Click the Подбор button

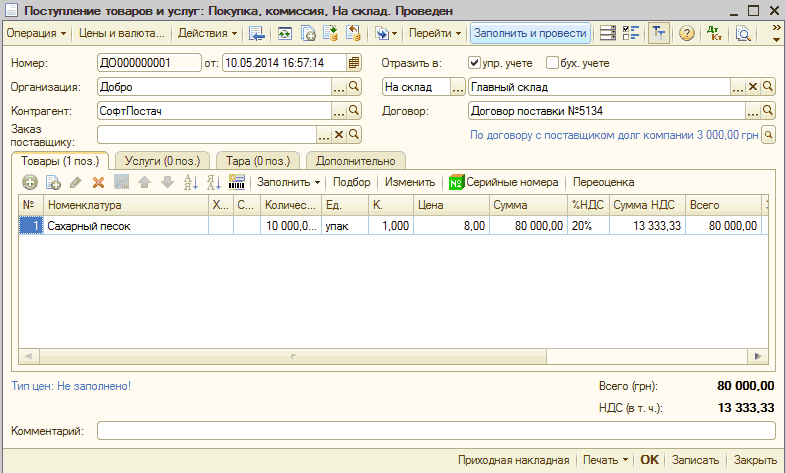[x=351, y=182]
